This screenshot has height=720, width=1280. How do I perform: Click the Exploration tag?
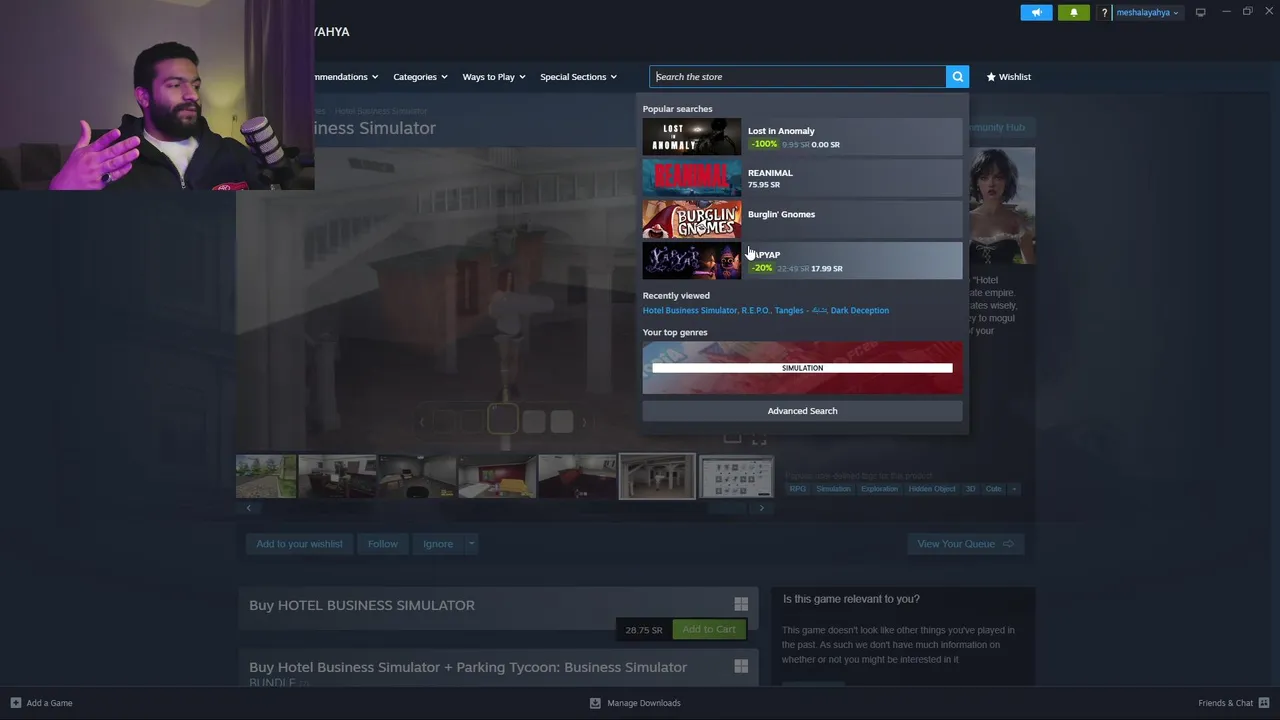[879, 489]
